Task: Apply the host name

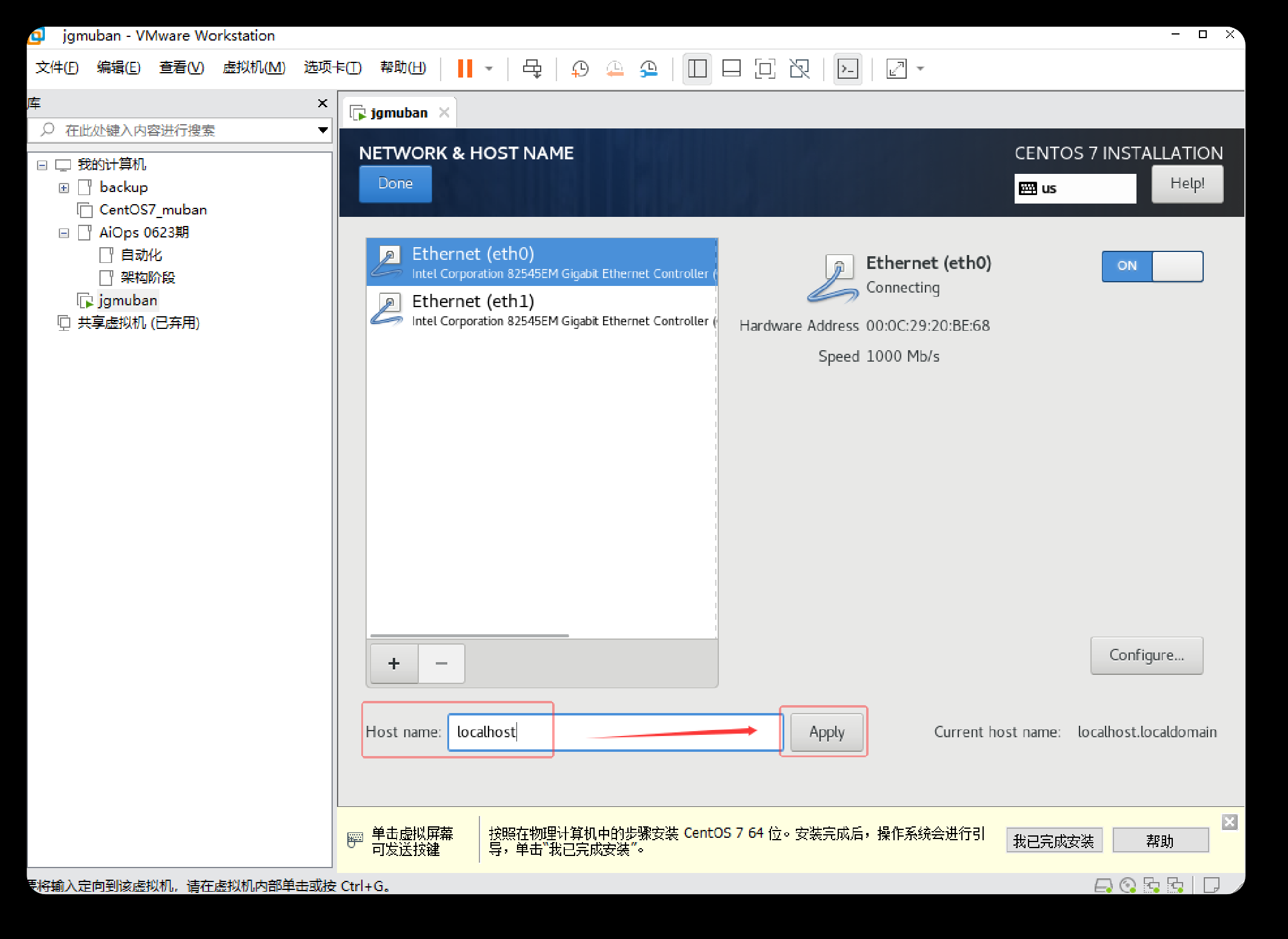Action: (827, 732)
